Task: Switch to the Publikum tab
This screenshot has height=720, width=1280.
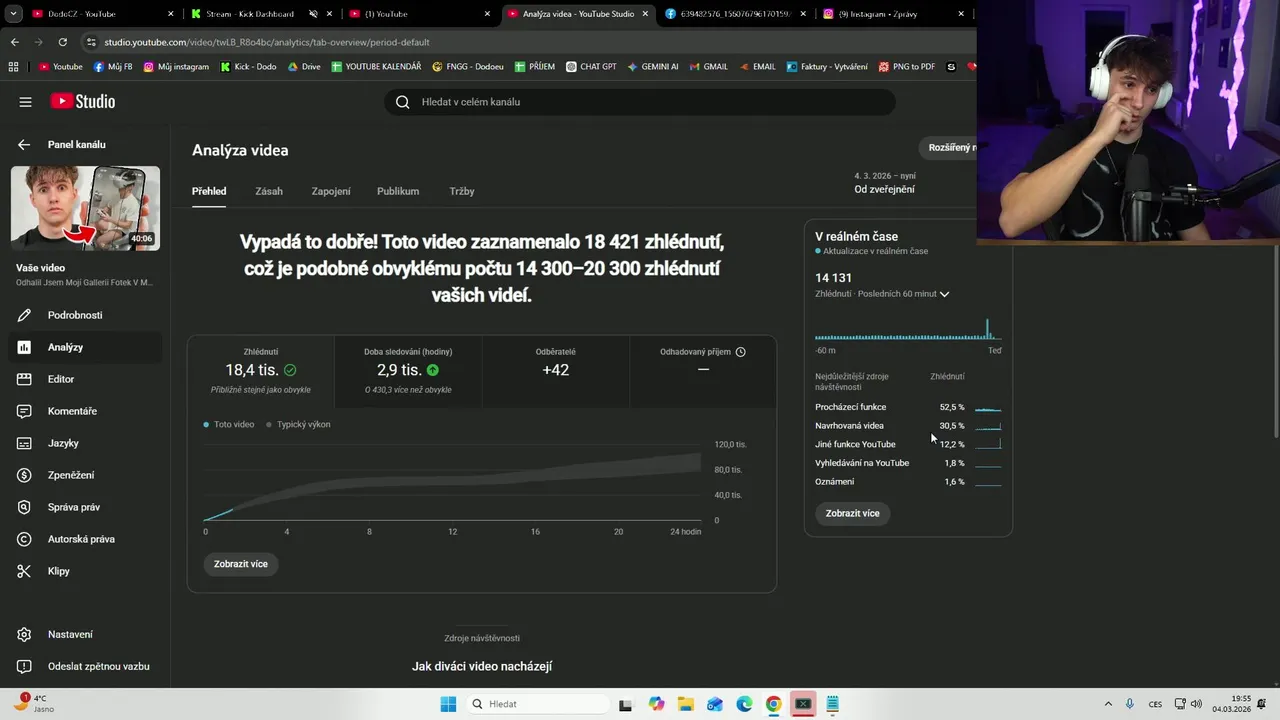Action: [398, 191]
